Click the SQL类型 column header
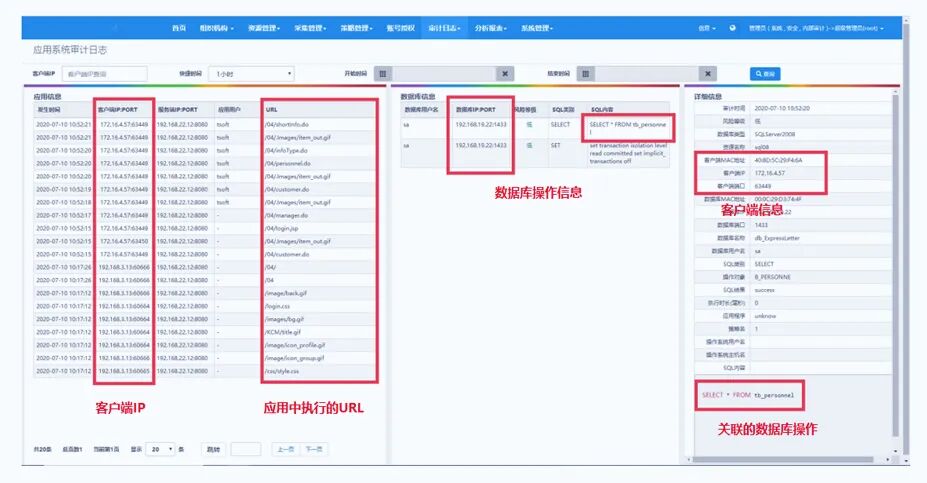Screen dimensions: 927x483 coord(563,110)
